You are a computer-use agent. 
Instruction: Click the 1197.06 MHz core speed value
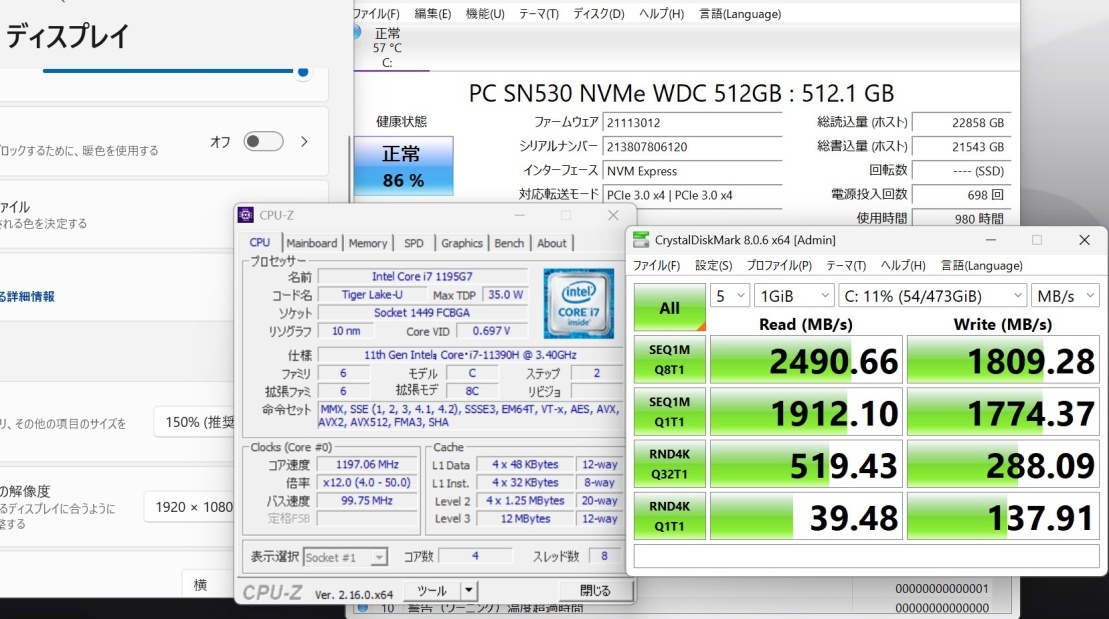[x=367, y=464]
